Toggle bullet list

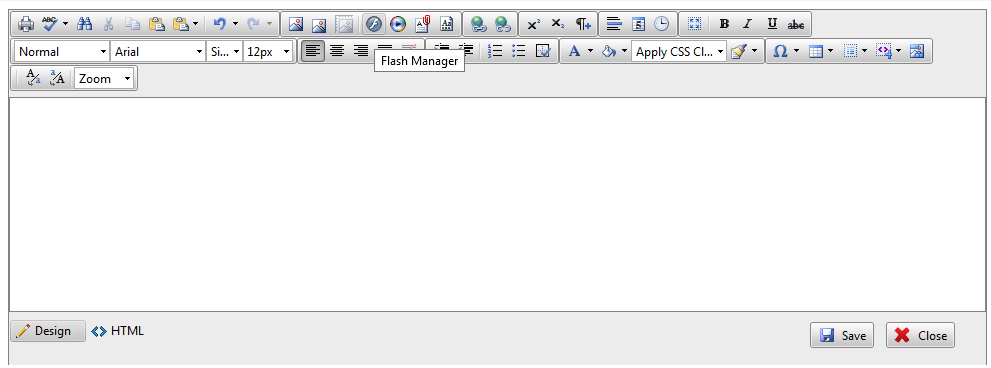tap(519, 52)
